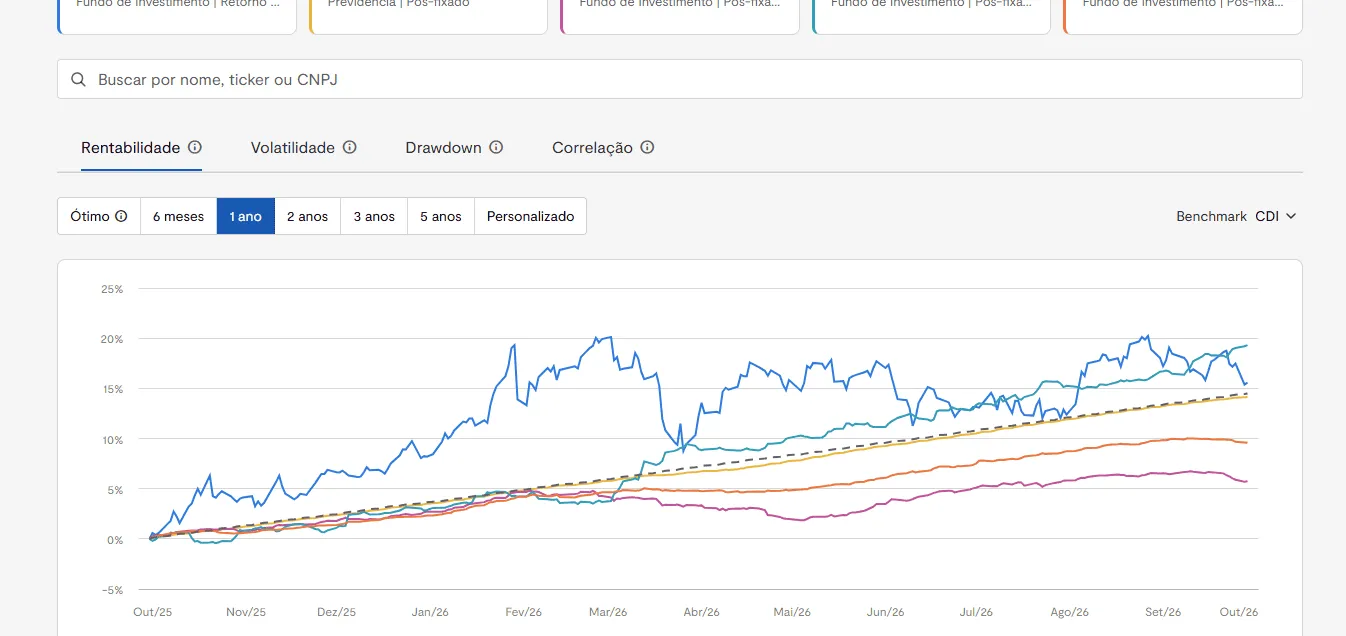
Task: Click the Abr/26 x-axis label
Action: [x=701, y=612]
